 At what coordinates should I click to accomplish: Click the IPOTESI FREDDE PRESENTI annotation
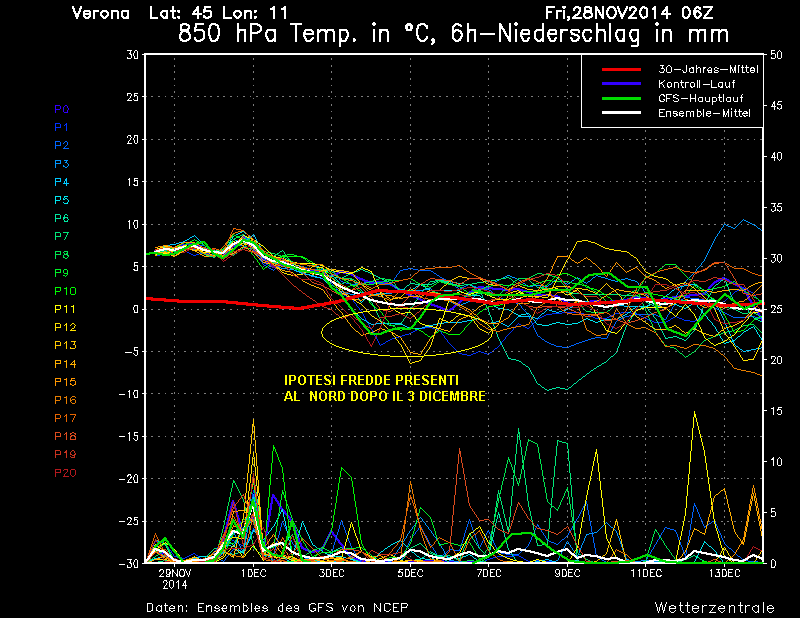click(371, 380)
